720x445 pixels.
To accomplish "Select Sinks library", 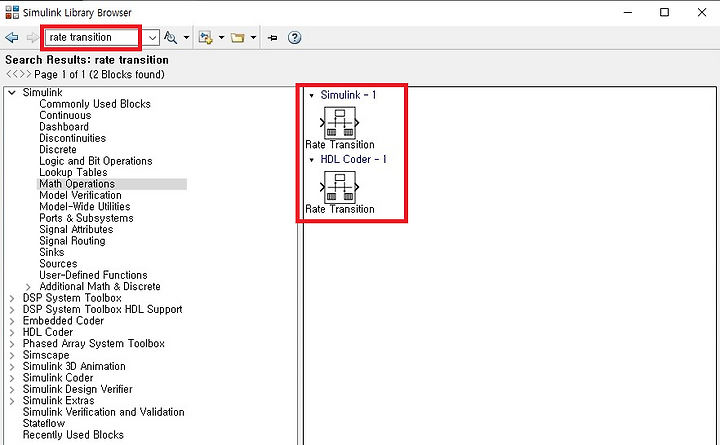I will (x=52, y=253).
